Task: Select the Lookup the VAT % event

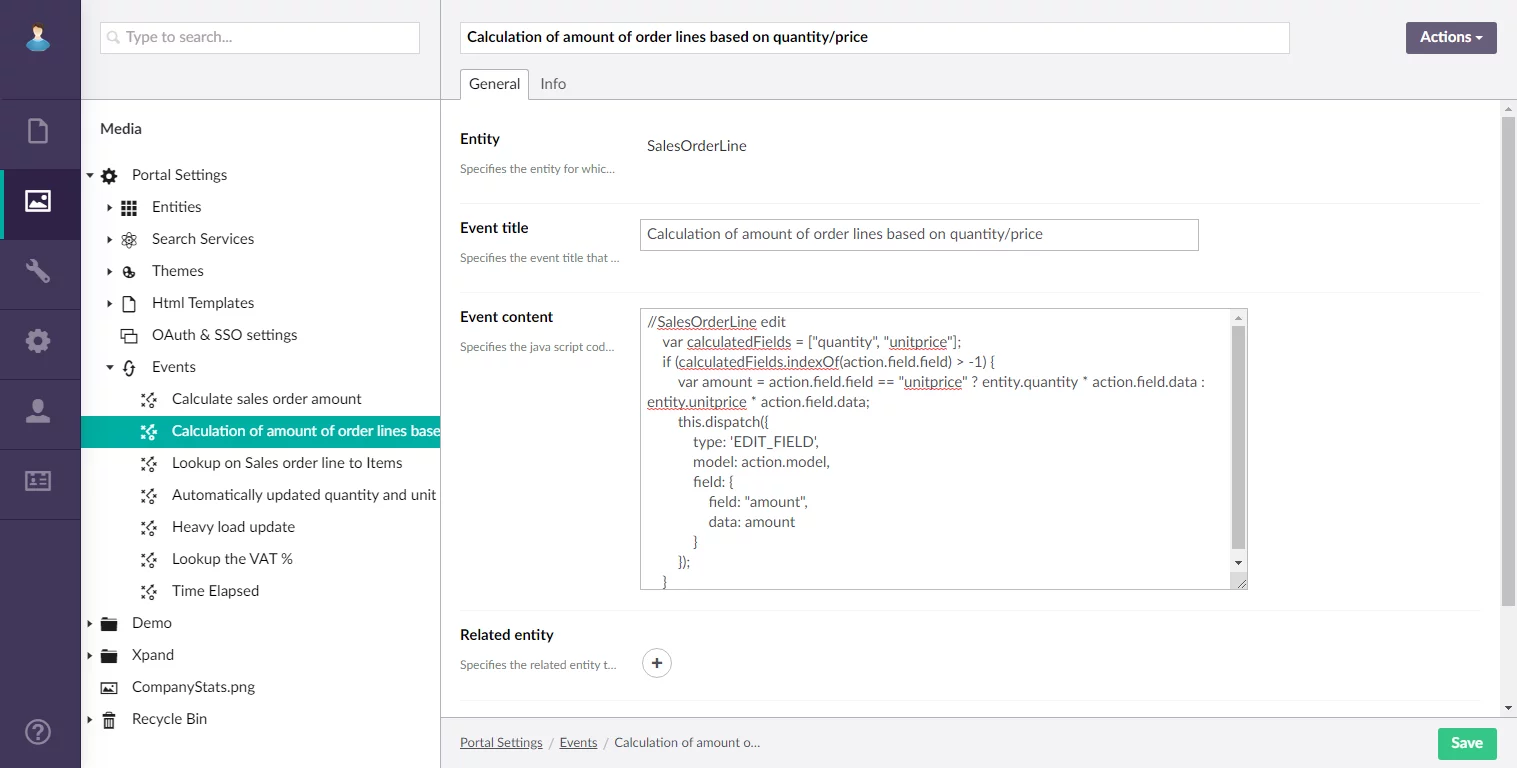Action: click(x=232, y=559)
